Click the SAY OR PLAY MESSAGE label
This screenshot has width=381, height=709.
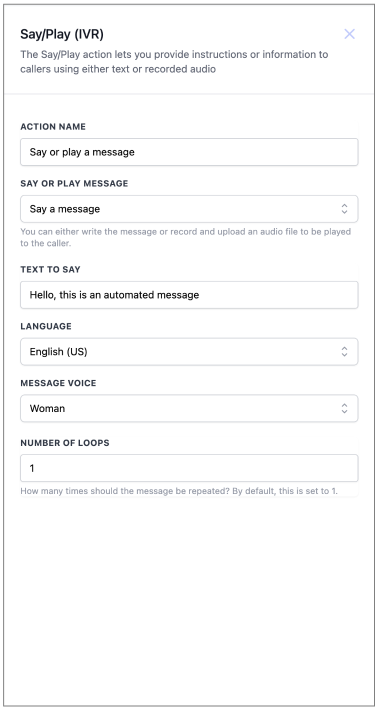pos(74,184)
